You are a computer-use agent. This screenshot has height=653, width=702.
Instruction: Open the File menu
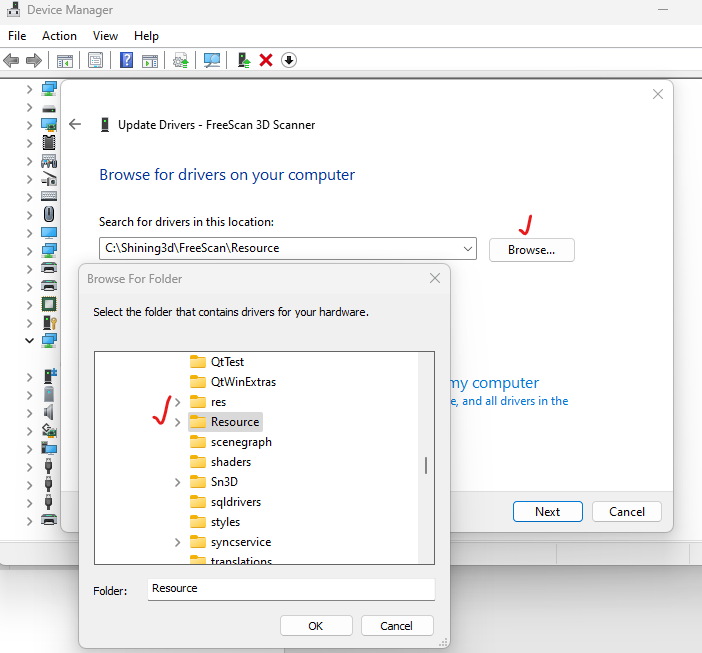[x=17, y=36]
